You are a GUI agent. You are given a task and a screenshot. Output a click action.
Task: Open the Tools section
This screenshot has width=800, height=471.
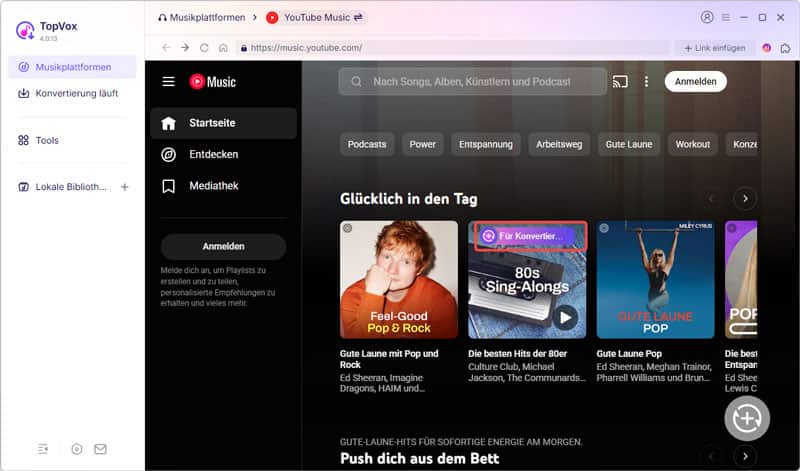[x=72, y=140]
